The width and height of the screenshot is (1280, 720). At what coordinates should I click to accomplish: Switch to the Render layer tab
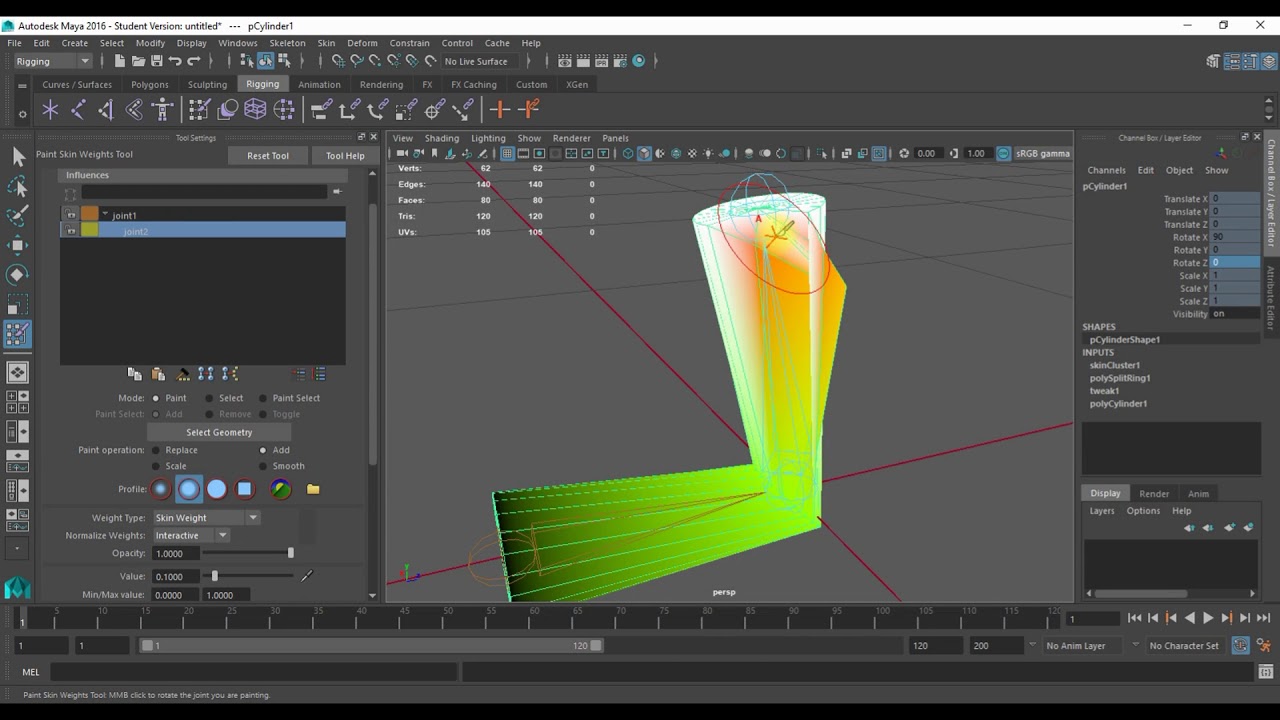[x=1154, y=494]
